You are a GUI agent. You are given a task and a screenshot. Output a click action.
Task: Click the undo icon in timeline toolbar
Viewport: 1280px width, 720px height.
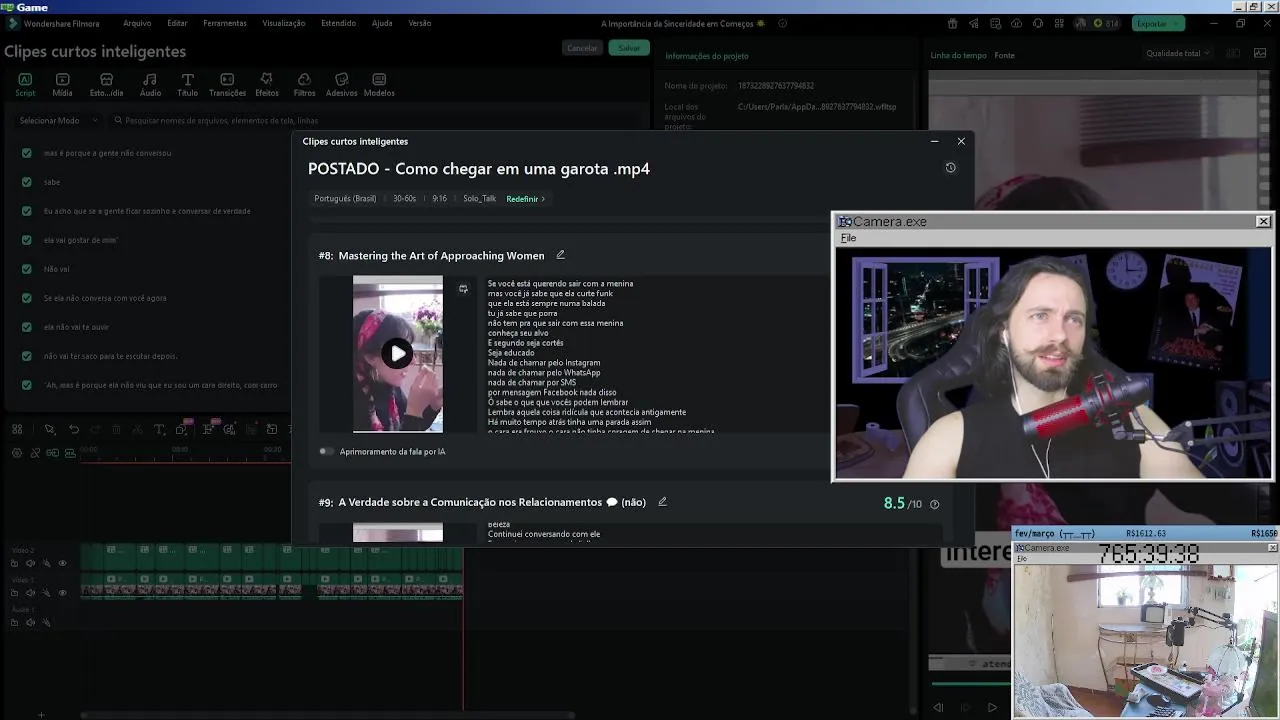(74, 430)
